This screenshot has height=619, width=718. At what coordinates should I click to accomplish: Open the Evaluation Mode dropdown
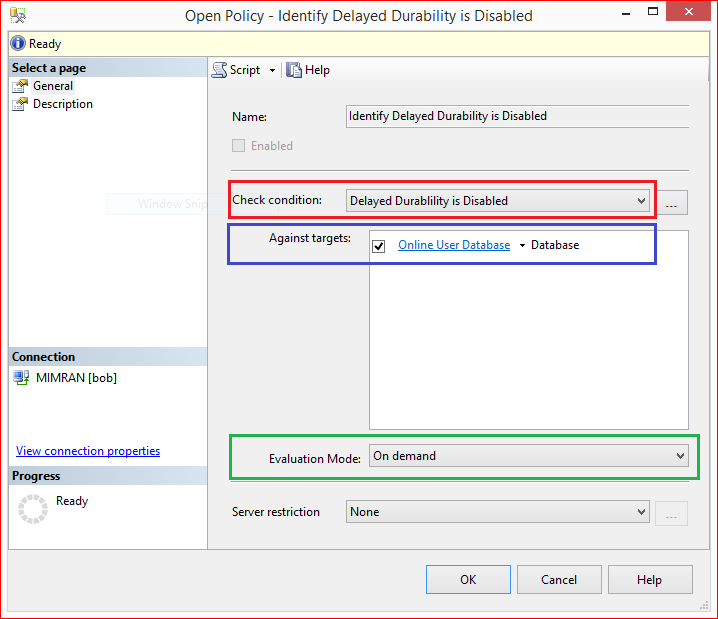680,456
